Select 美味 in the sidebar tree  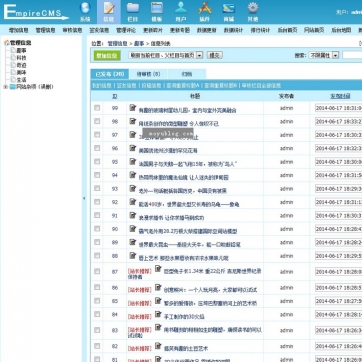coord(21,72)
